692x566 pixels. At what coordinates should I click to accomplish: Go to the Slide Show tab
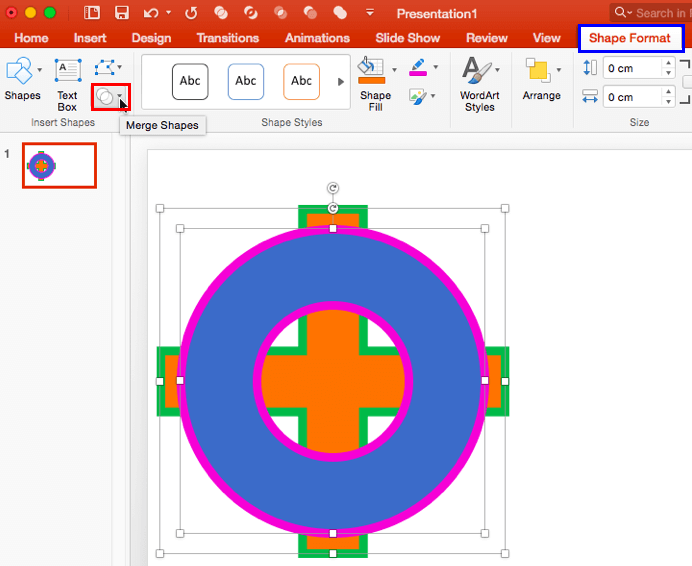pyautogui.click(x=408, y=38)
